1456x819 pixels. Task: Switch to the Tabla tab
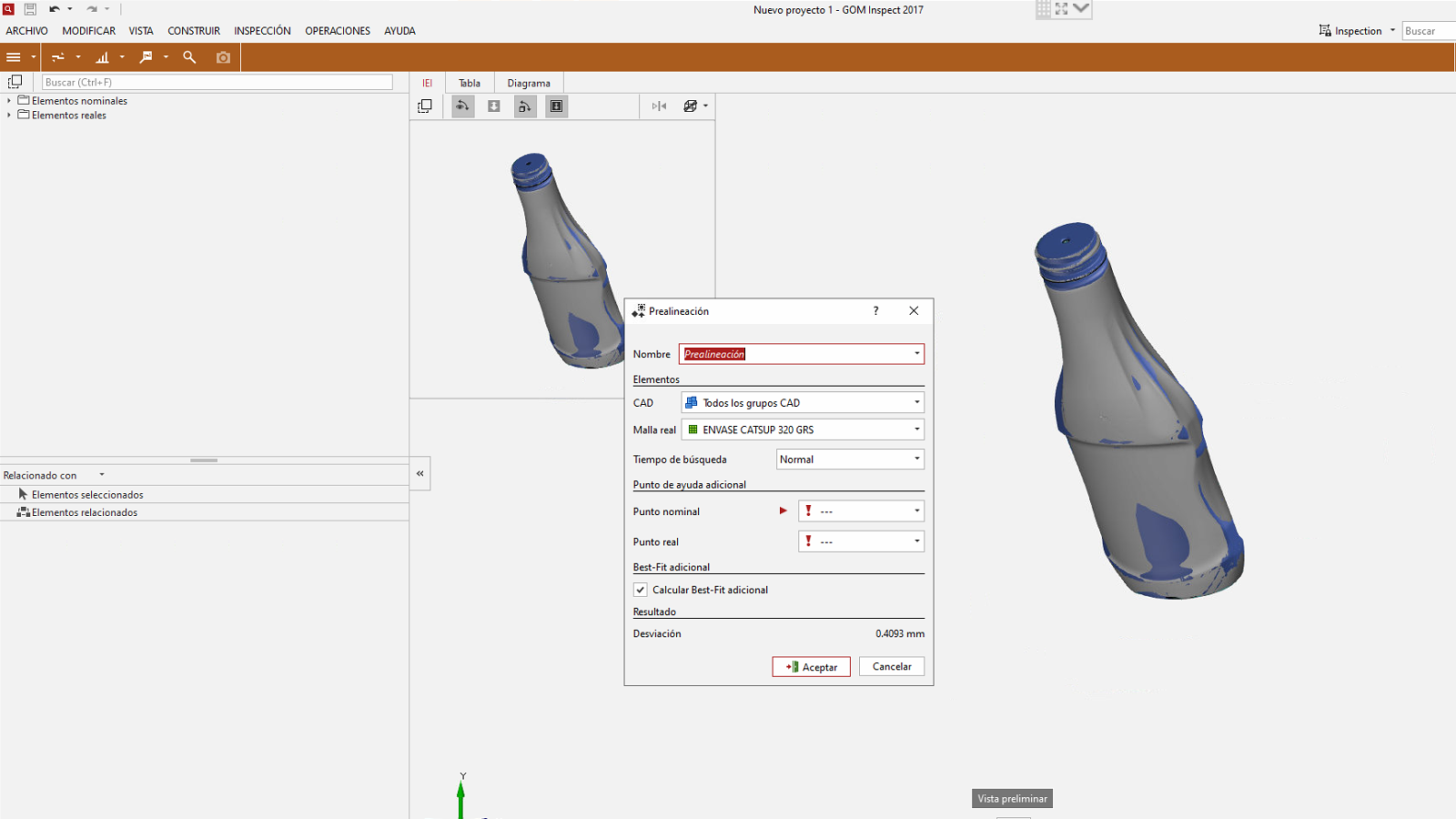click(x=470, y=83)
